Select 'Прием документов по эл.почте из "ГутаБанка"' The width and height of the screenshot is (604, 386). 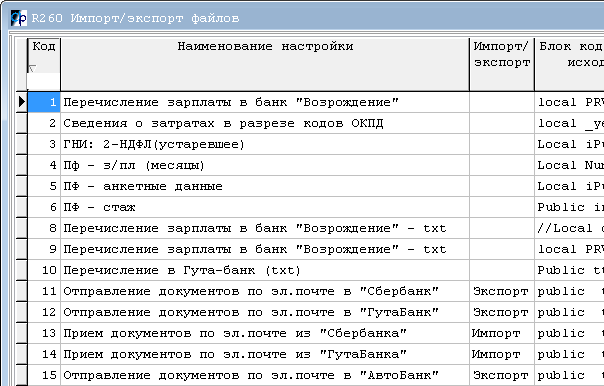[265, 354]
